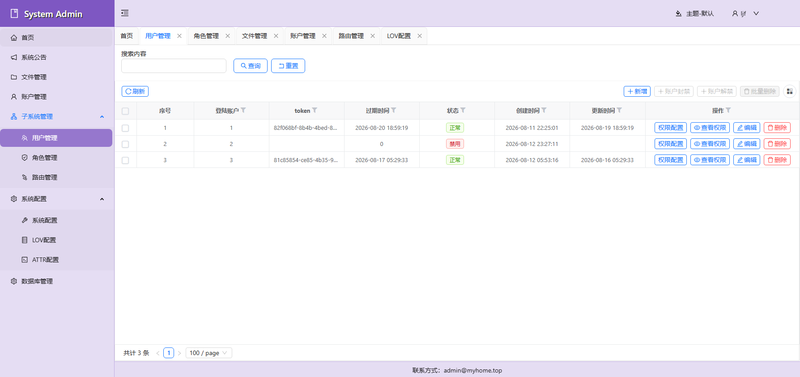Tick the checkbox for row 2
The width and height of the screenshot is (800, 377).
click(126, 144)
